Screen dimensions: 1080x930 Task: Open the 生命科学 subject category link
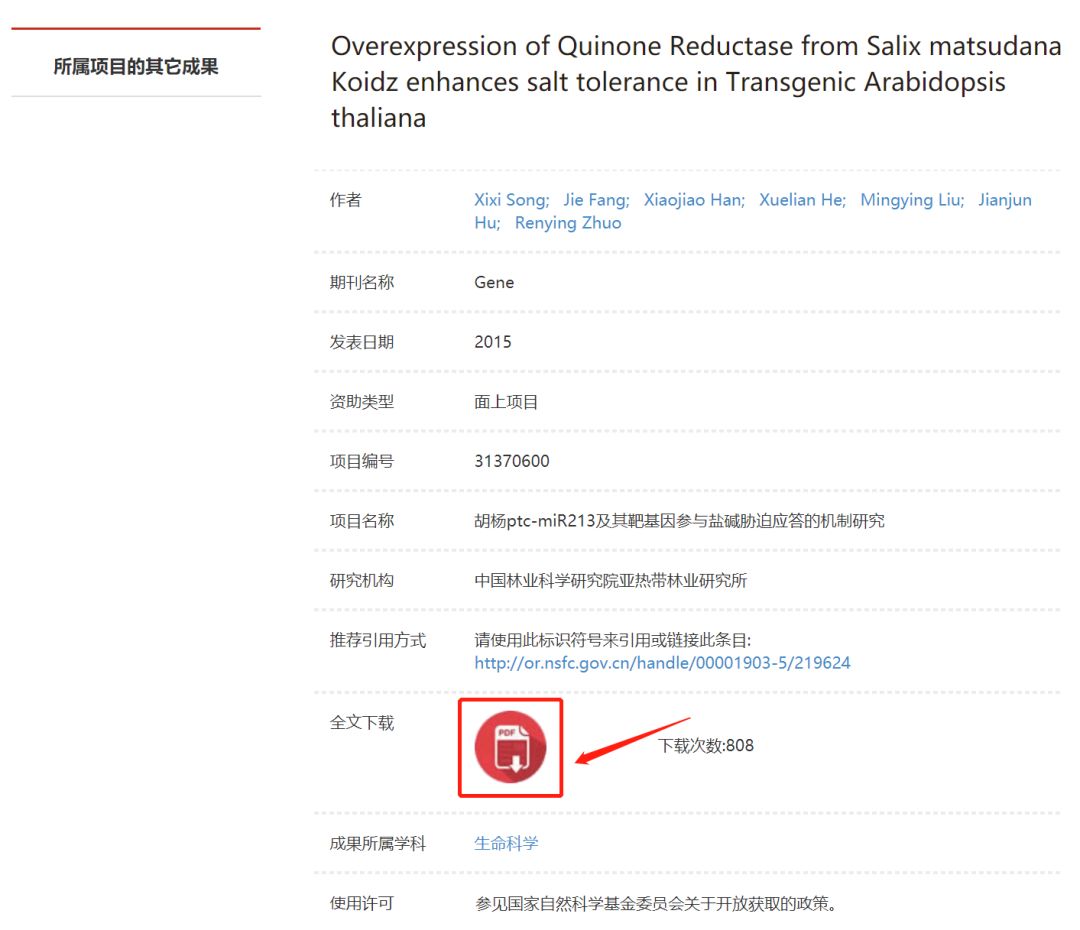pyautogui.click(x=505, y=843)
